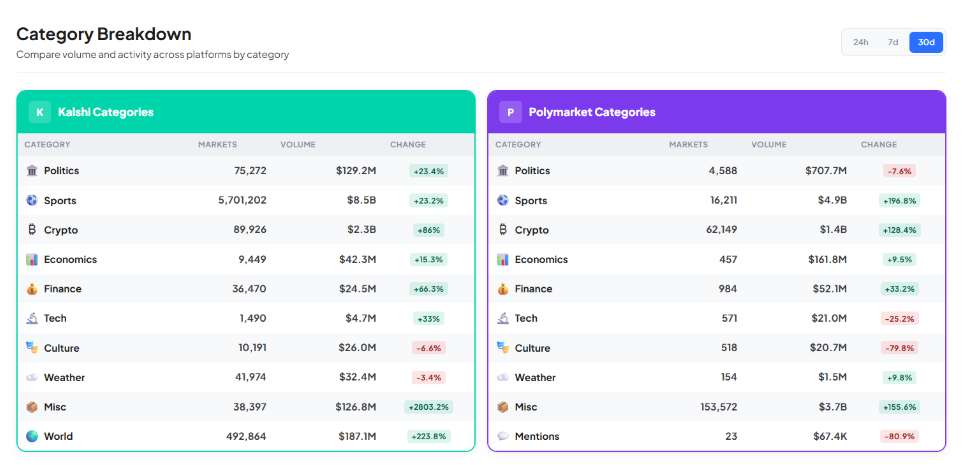Click the Polymarket P logo icon
The image size is (969, 465).
click(x=510, y=112)
